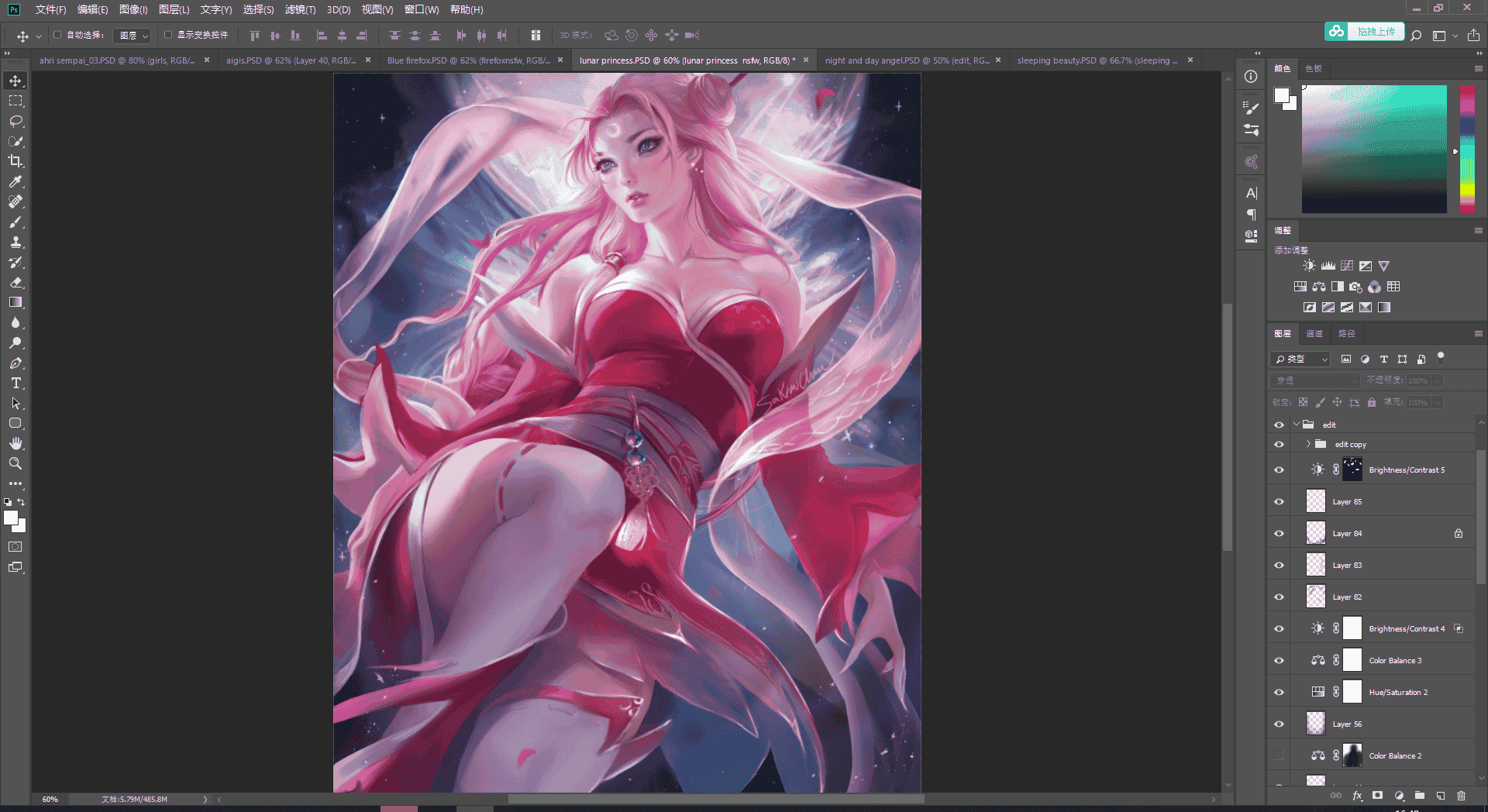Click the zoom percentage field showing 60%
This screenshot has width=1488, height=812.
pos(50,799)
